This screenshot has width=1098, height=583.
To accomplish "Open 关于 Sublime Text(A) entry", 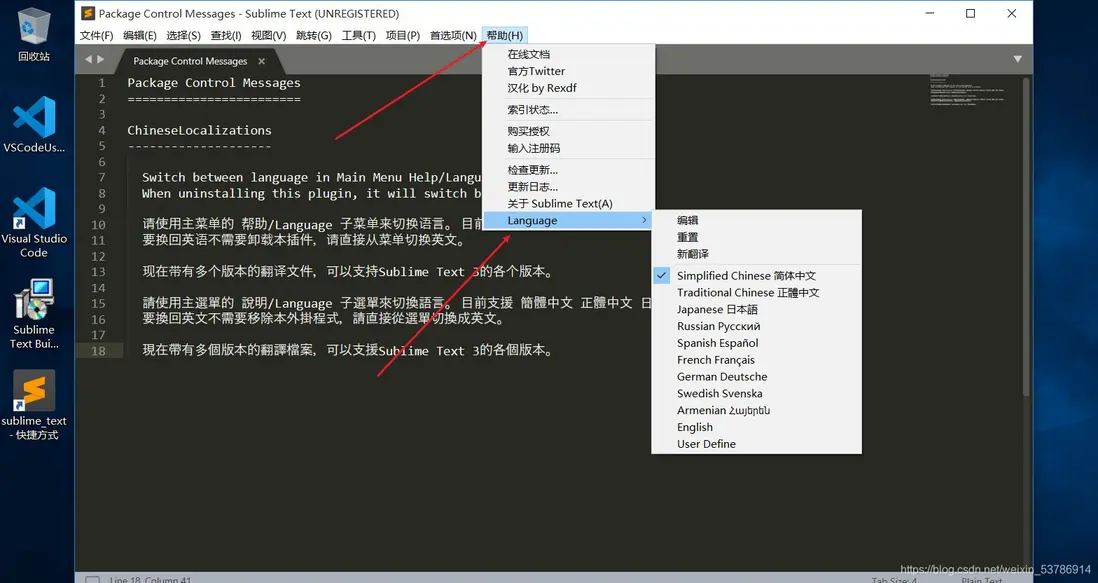I will pyautogui.click(x=569, y=203).
